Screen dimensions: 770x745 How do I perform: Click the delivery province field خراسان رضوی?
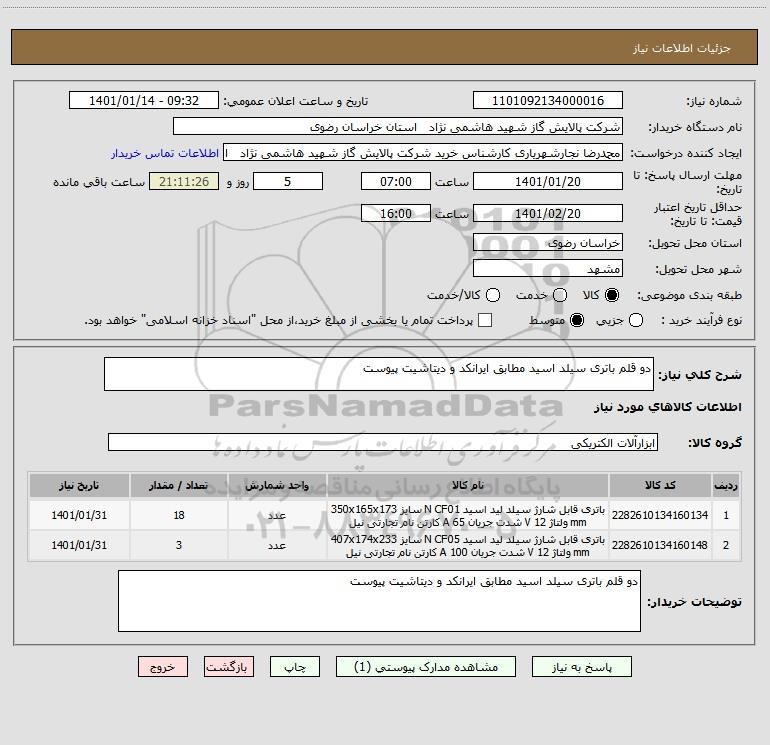[x=548, y=243]
